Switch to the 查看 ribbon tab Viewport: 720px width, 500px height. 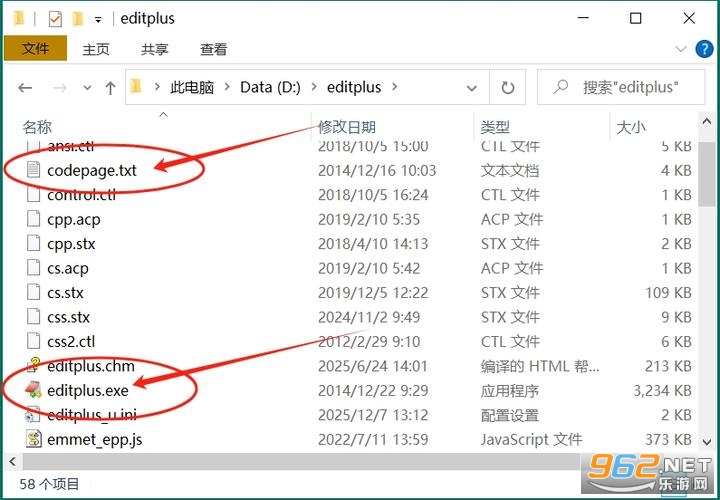[214, 49]
